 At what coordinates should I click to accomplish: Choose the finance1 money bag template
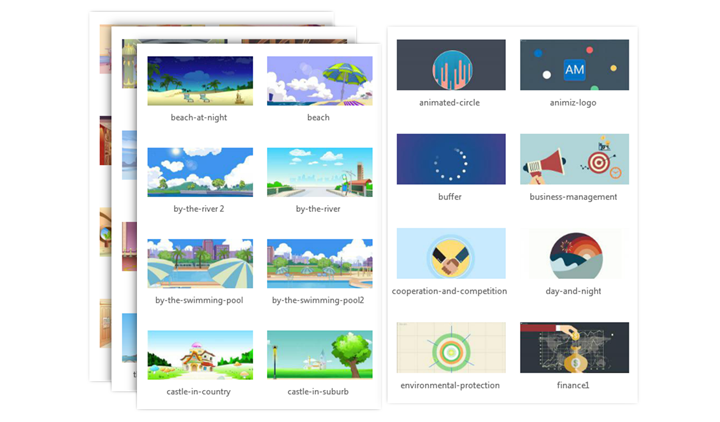tap(574, 347)
